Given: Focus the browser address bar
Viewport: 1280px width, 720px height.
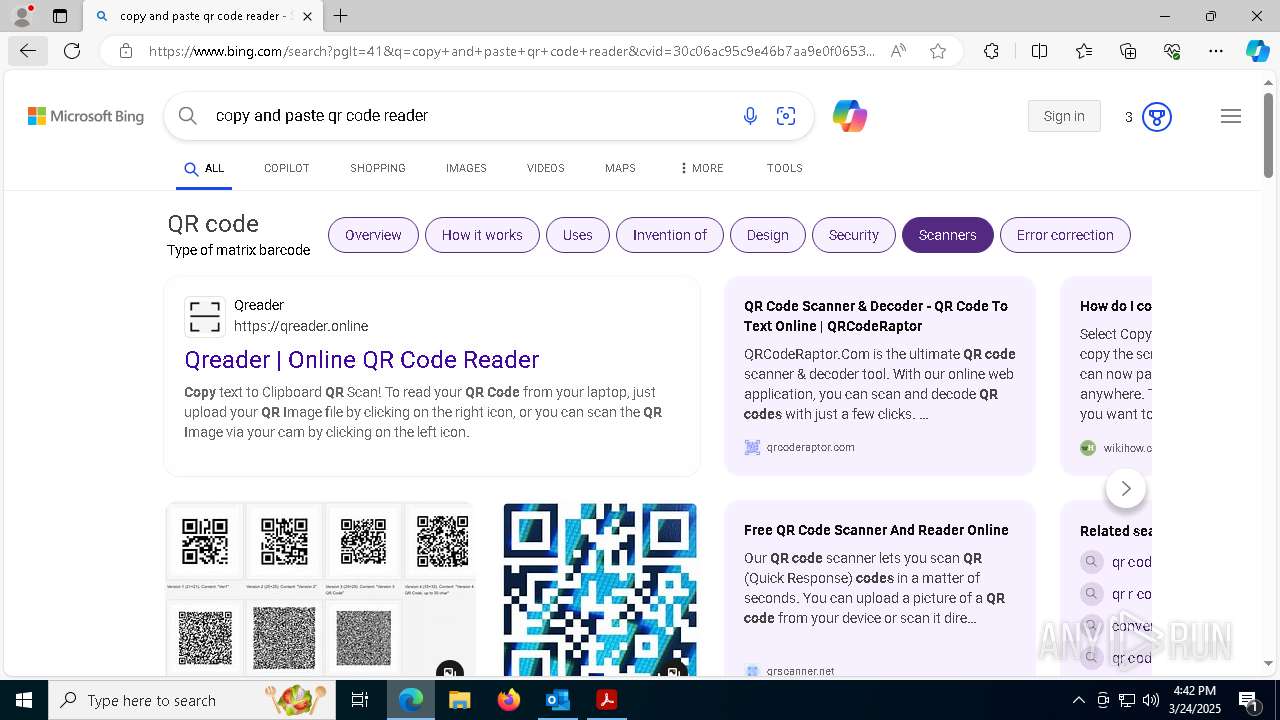Looking at the screenshot, I should (510, 51).
